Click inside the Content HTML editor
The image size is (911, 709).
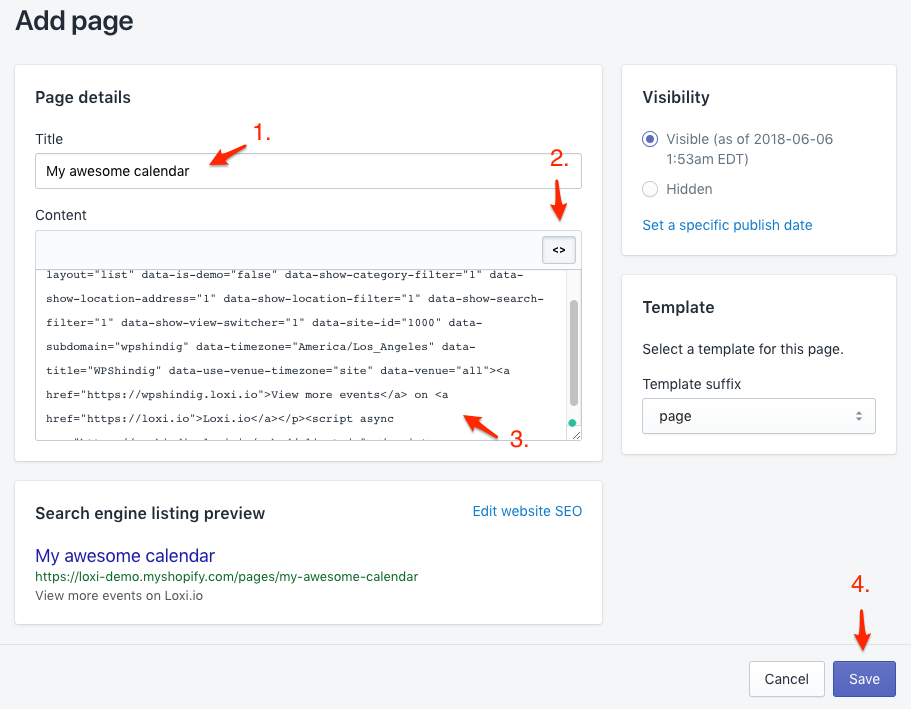click(x=301, y=355)
